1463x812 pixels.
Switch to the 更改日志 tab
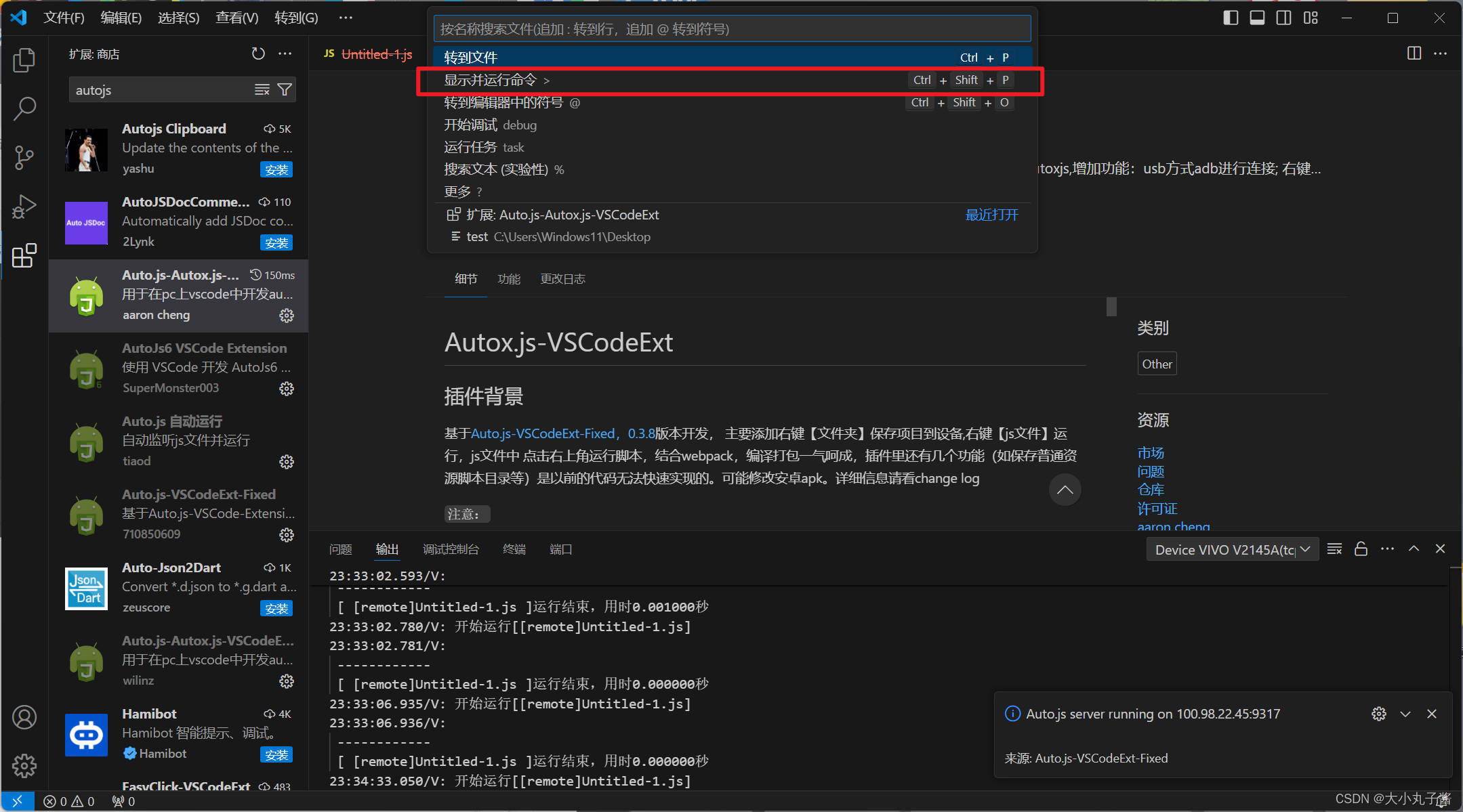(x=562, y=278)
